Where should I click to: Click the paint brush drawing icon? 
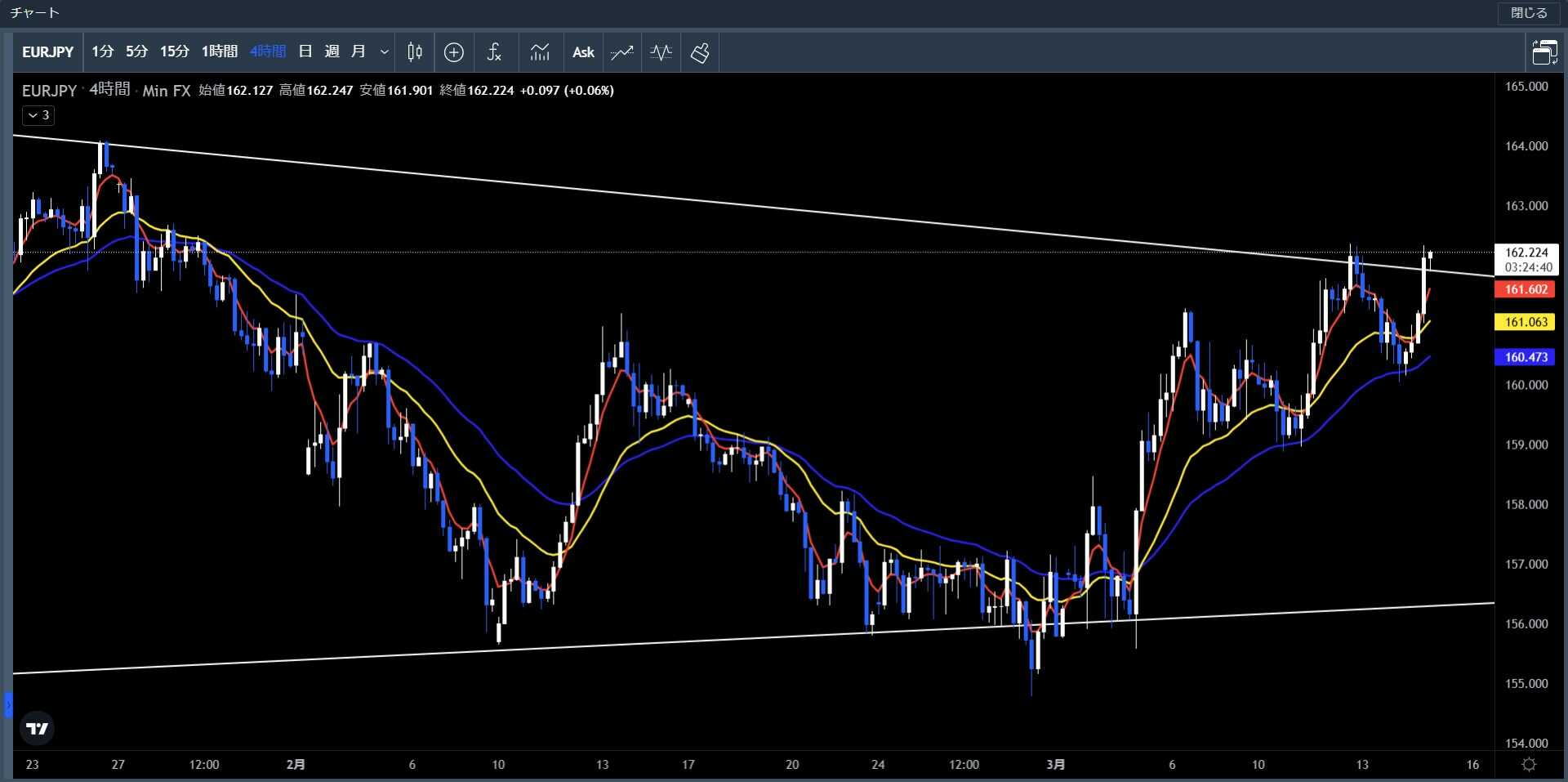pos(700,52)
